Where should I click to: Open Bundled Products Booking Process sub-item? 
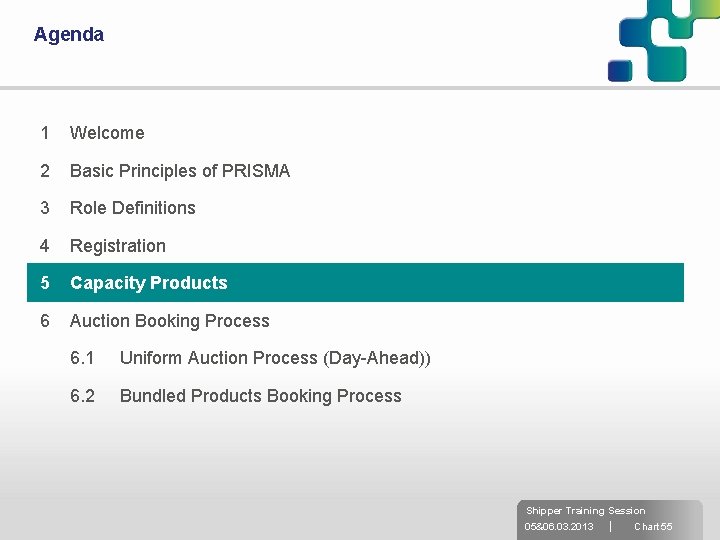(261, 396)
